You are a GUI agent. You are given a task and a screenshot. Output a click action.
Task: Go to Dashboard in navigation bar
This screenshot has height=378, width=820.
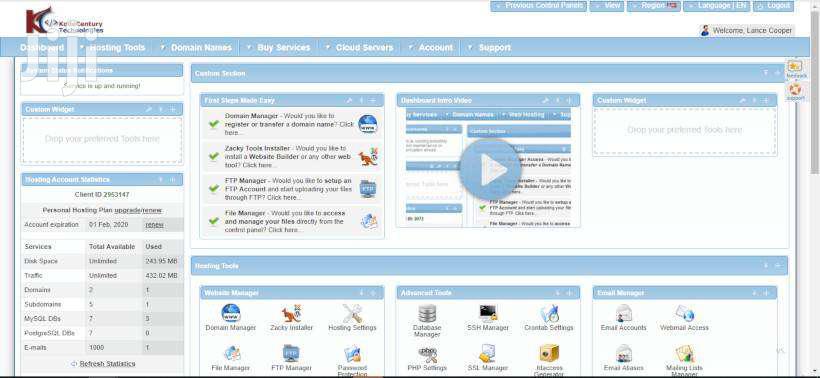tap(42, 48)
